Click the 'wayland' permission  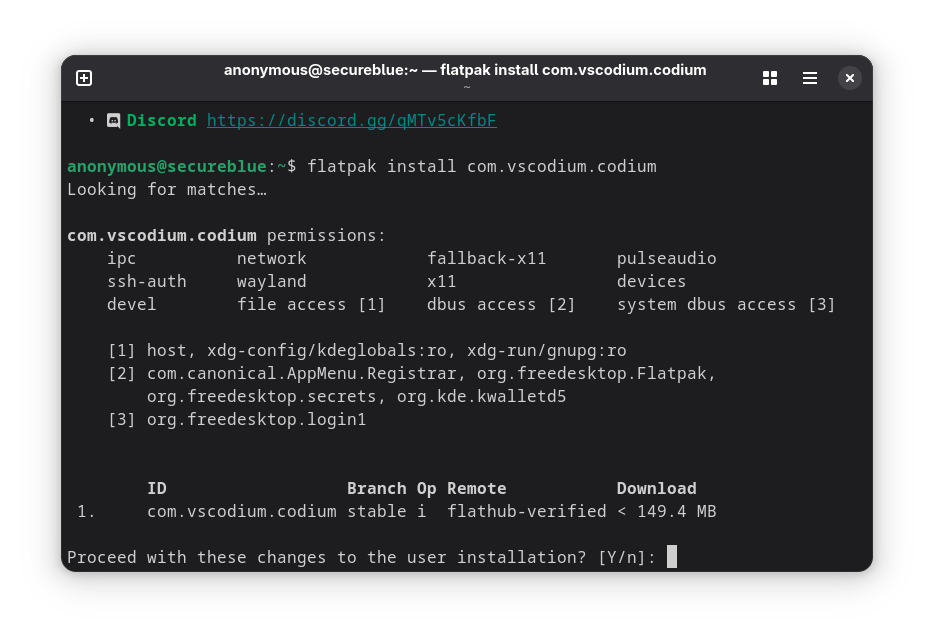pos(272,281)
